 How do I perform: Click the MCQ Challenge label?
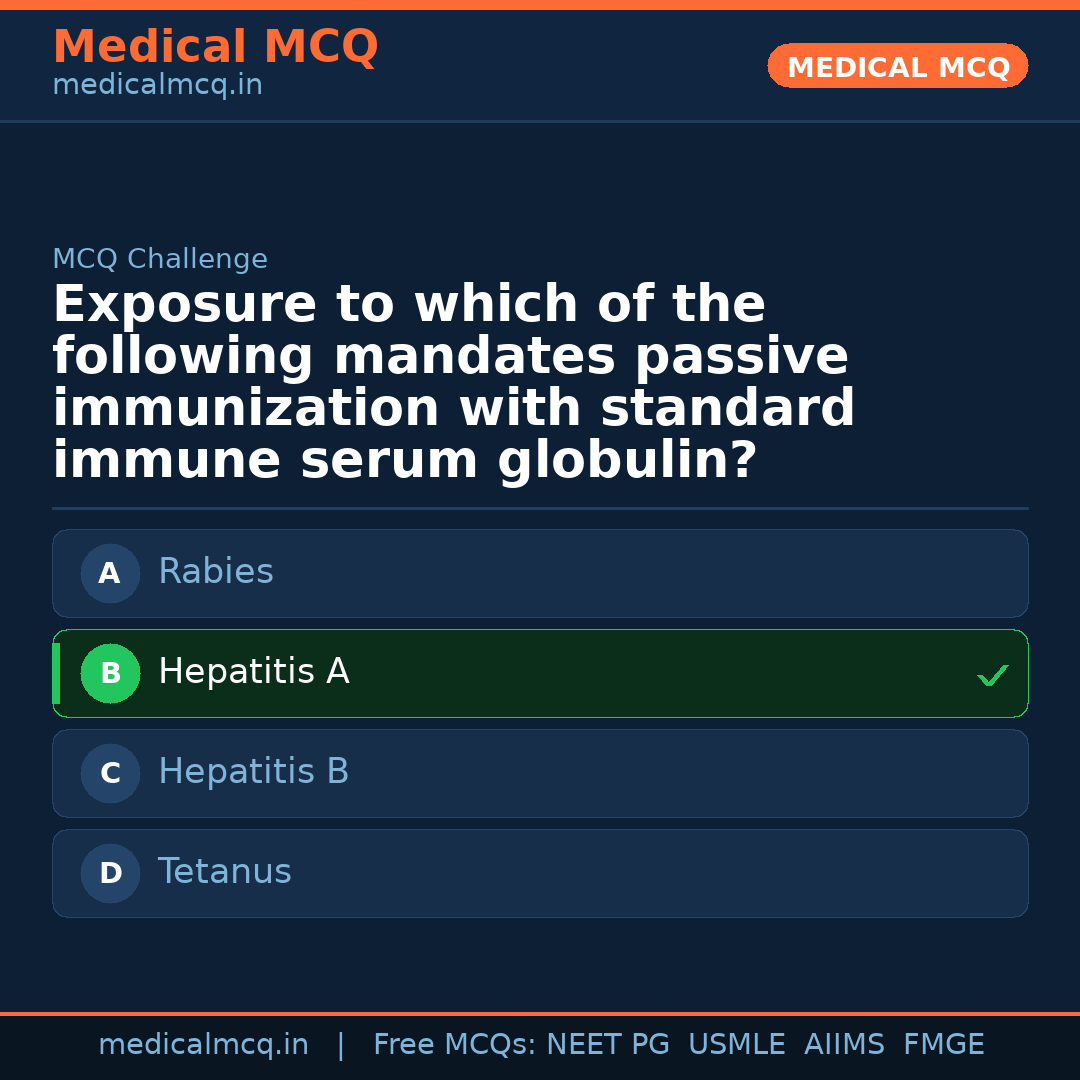160,260
